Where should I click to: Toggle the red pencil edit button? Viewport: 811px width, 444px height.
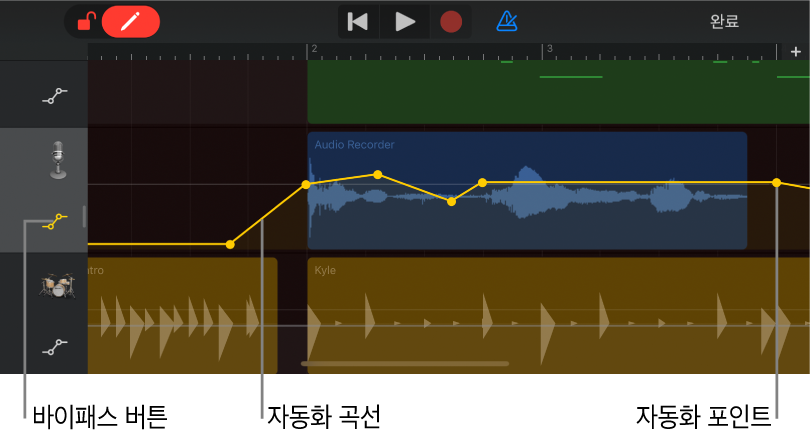[x=130, y=21]
